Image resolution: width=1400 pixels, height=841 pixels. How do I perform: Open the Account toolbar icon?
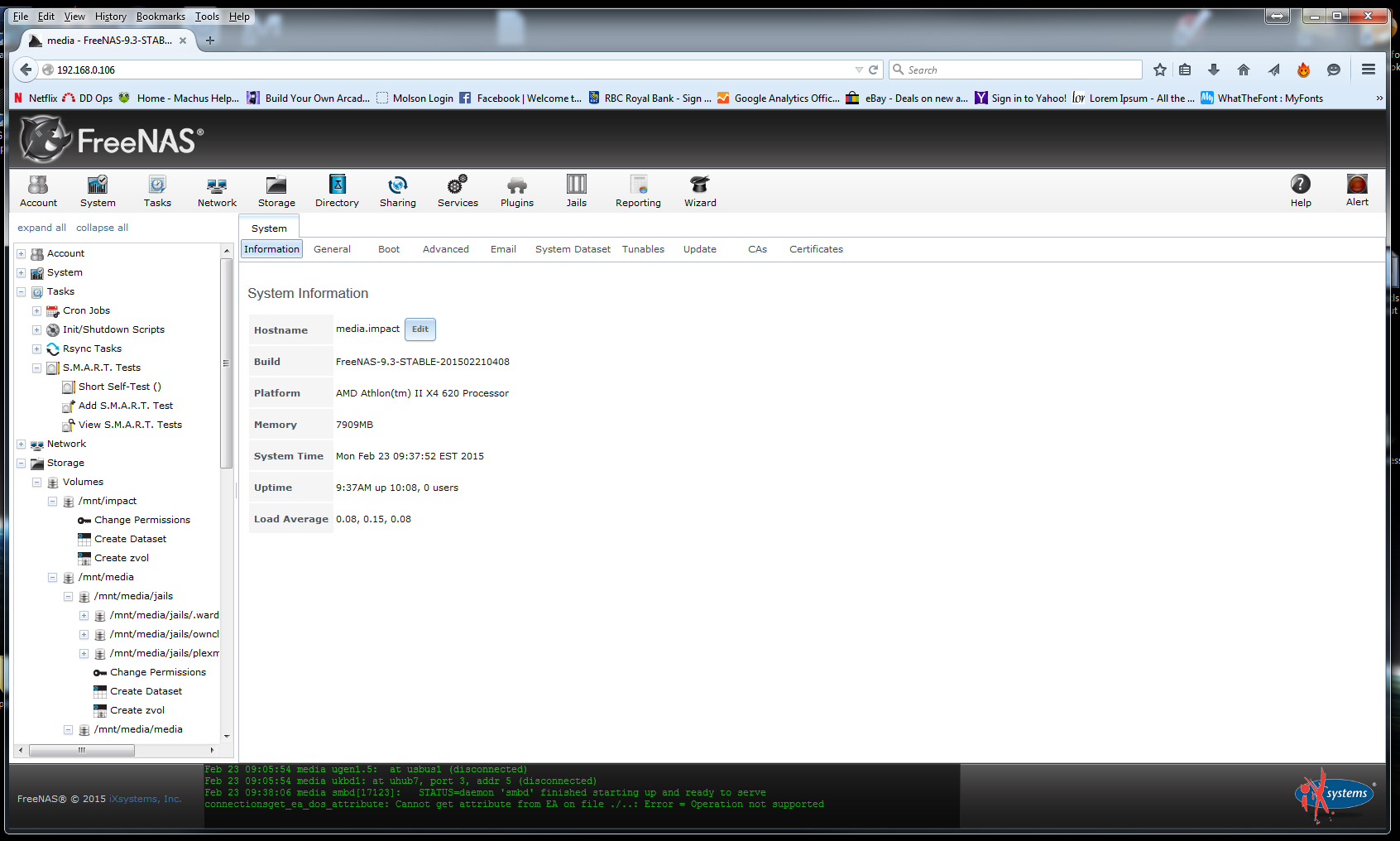(x=38, y=191)
